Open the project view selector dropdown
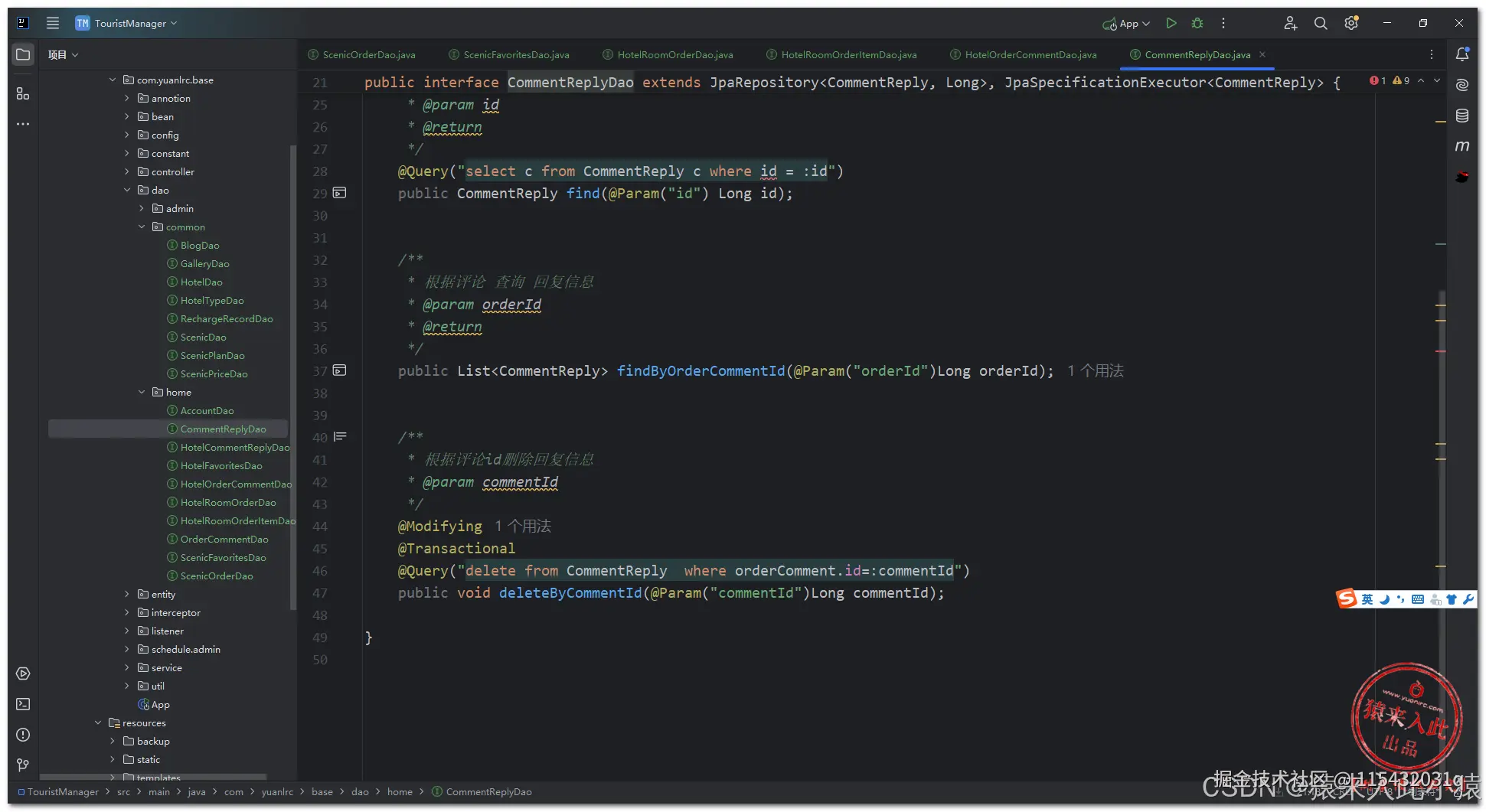The image size is (1486, 812). (63, 54)
